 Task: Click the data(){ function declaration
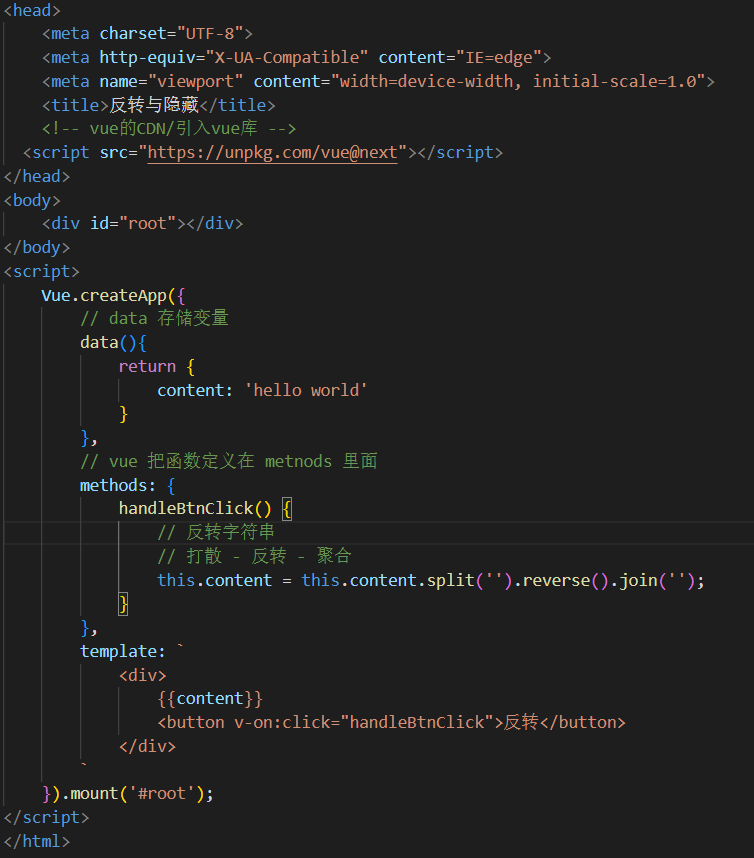point(113,343)
